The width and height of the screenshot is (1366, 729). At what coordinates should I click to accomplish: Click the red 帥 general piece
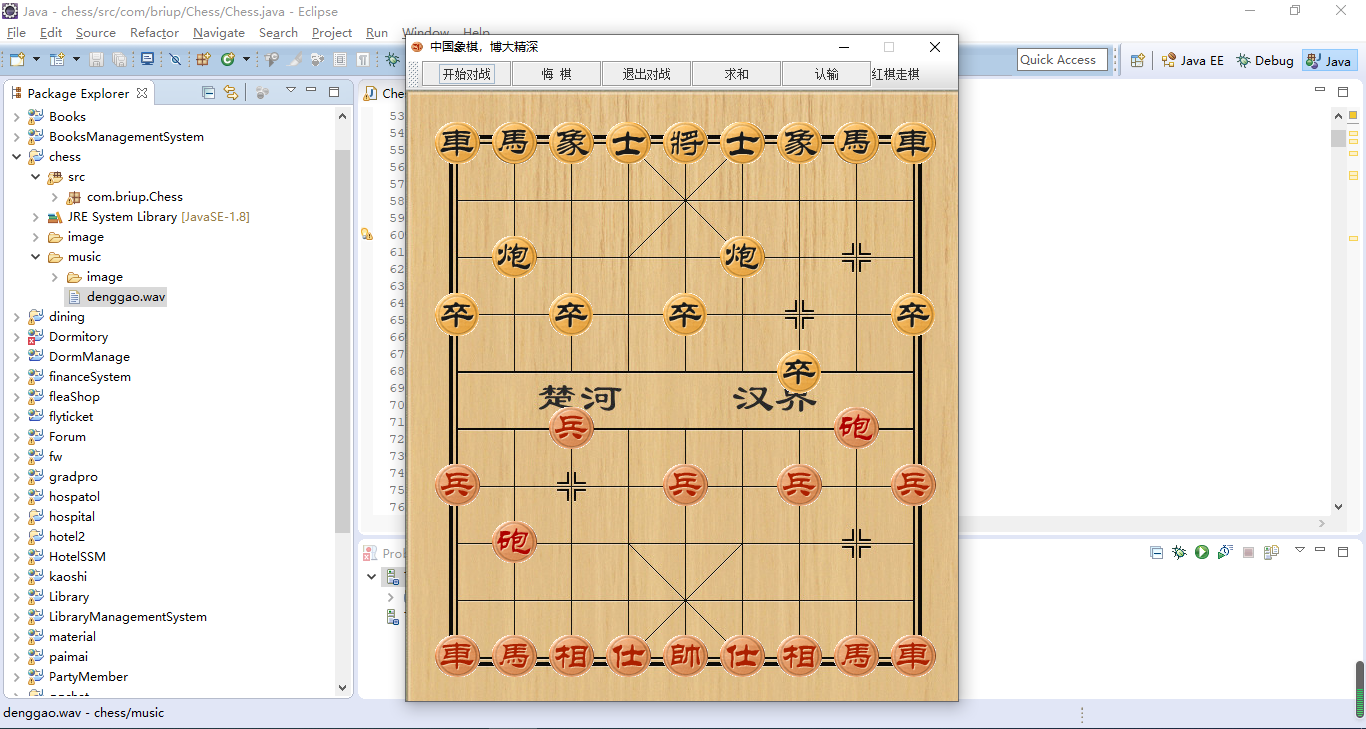[685, 657]
